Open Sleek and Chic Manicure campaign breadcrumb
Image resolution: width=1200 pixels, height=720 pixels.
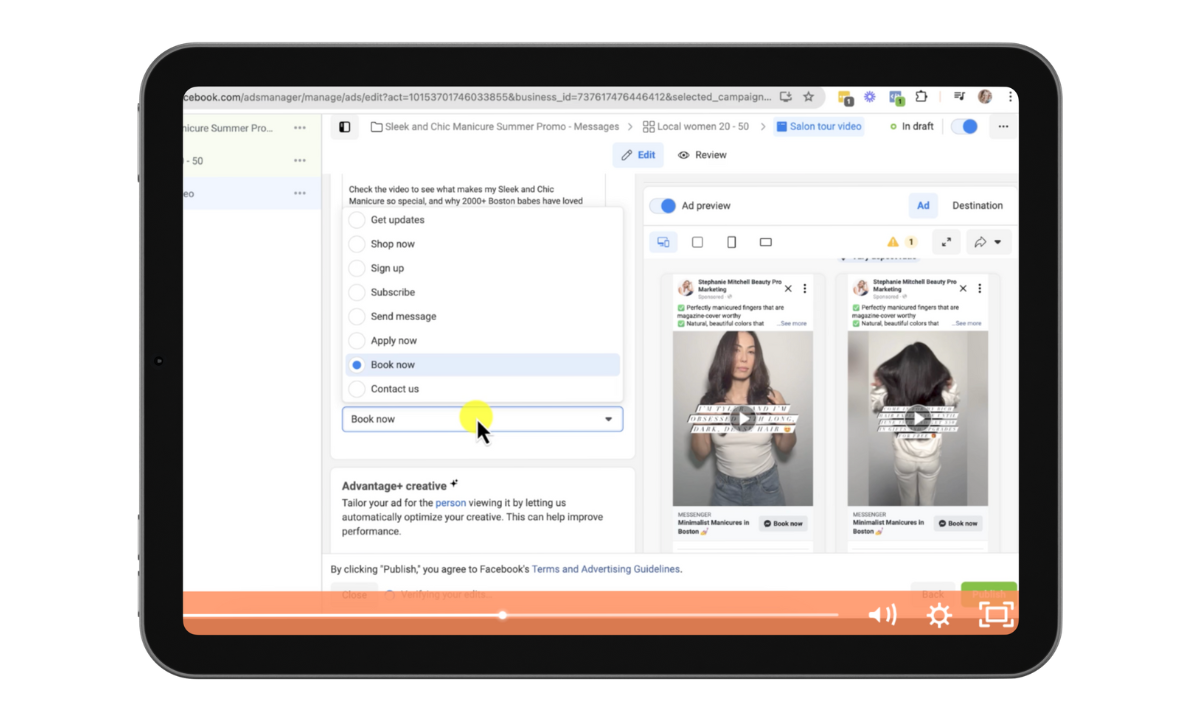click(x=495, y=127)
